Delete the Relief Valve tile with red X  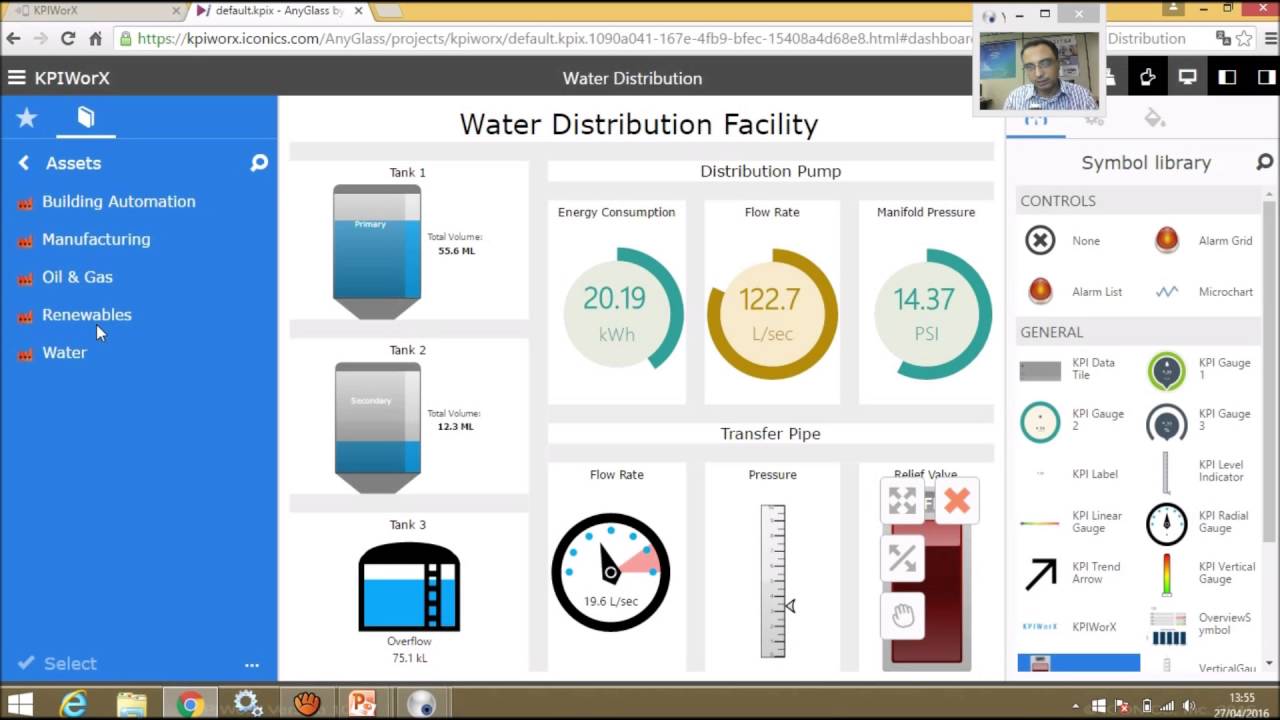click(957, 501)
